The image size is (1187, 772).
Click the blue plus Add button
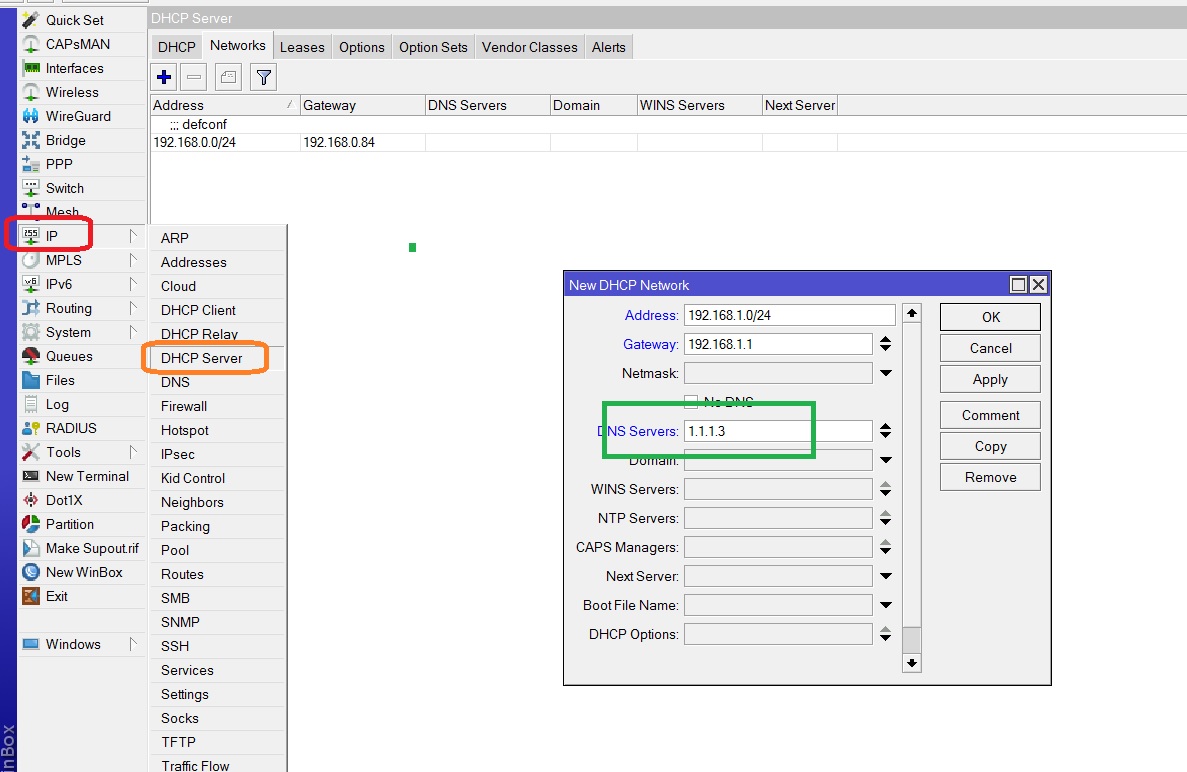click(165, 77)
